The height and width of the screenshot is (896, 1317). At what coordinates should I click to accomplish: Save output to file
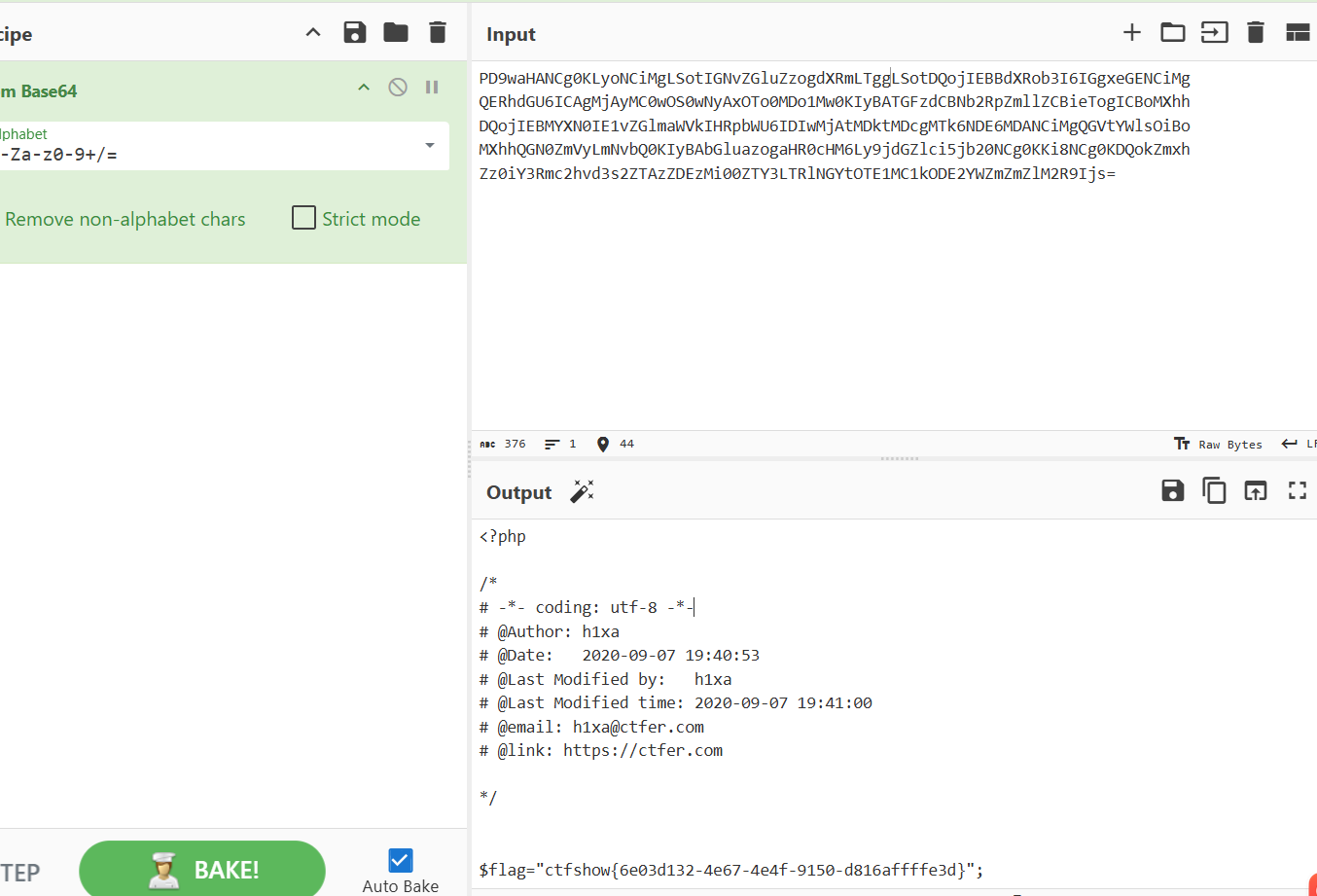click(x=1173, y=490)
